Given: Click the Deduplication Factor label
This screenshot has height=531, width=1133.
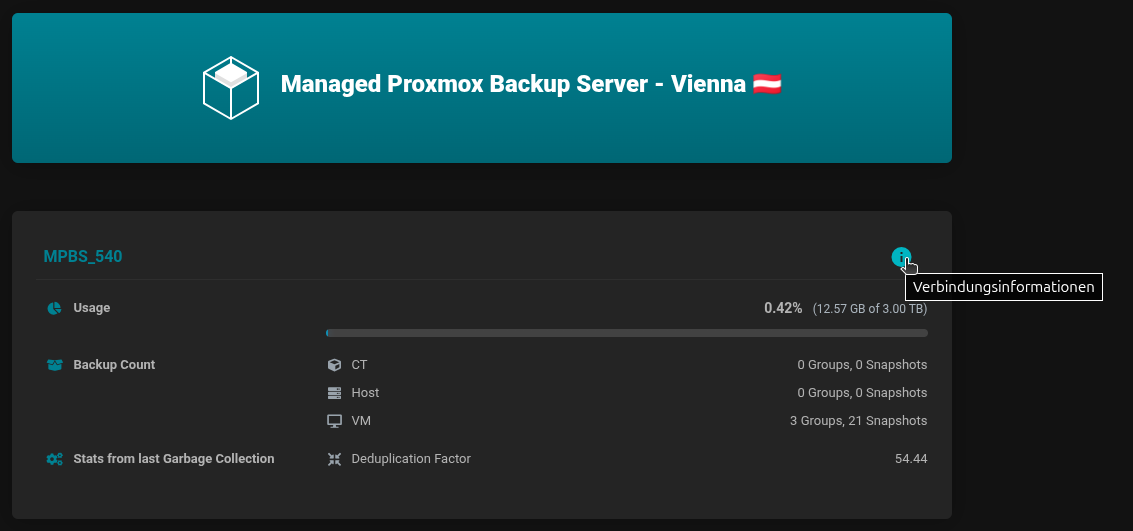Looking at the screenshot, I should (x=411, y=459).
